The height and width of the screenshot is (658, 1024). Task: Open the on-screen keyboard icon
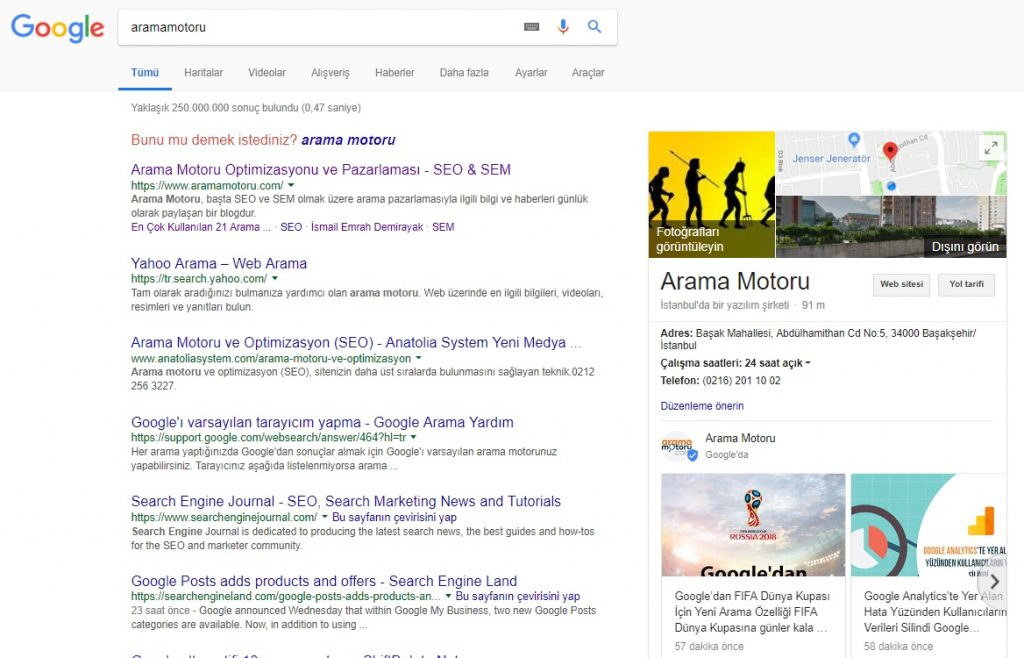532,27
